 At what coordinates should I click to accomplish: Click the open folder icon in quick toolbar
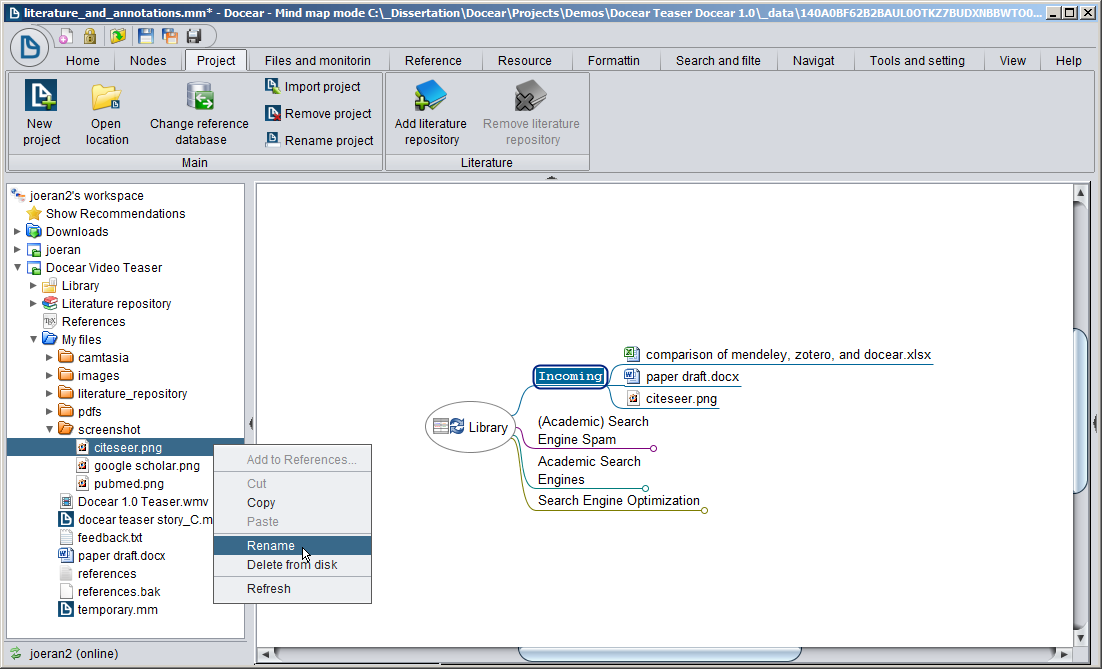(x=118, y=37)
